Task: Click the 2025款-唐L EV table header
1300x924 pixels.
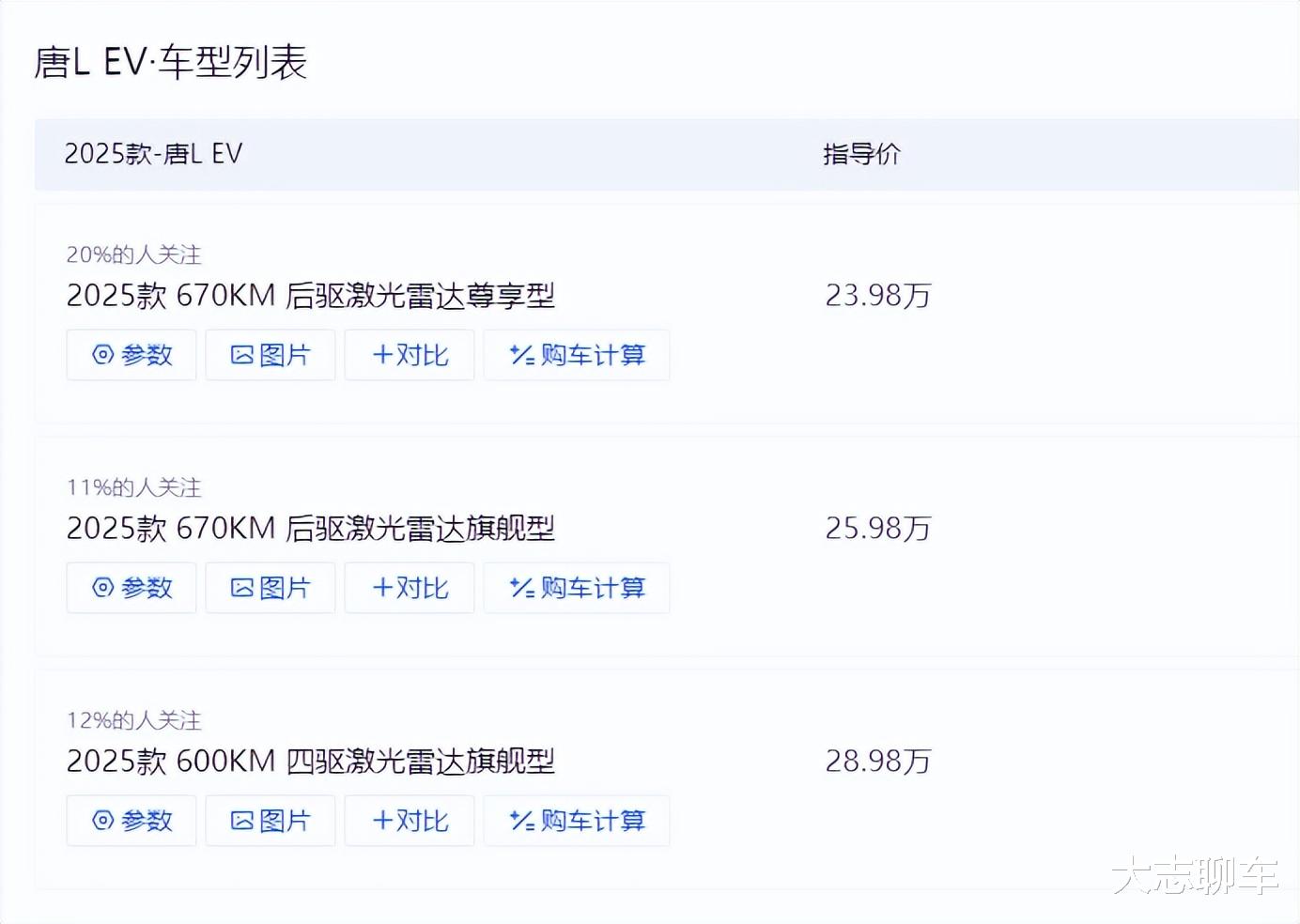Action: [x=153, y=154]
